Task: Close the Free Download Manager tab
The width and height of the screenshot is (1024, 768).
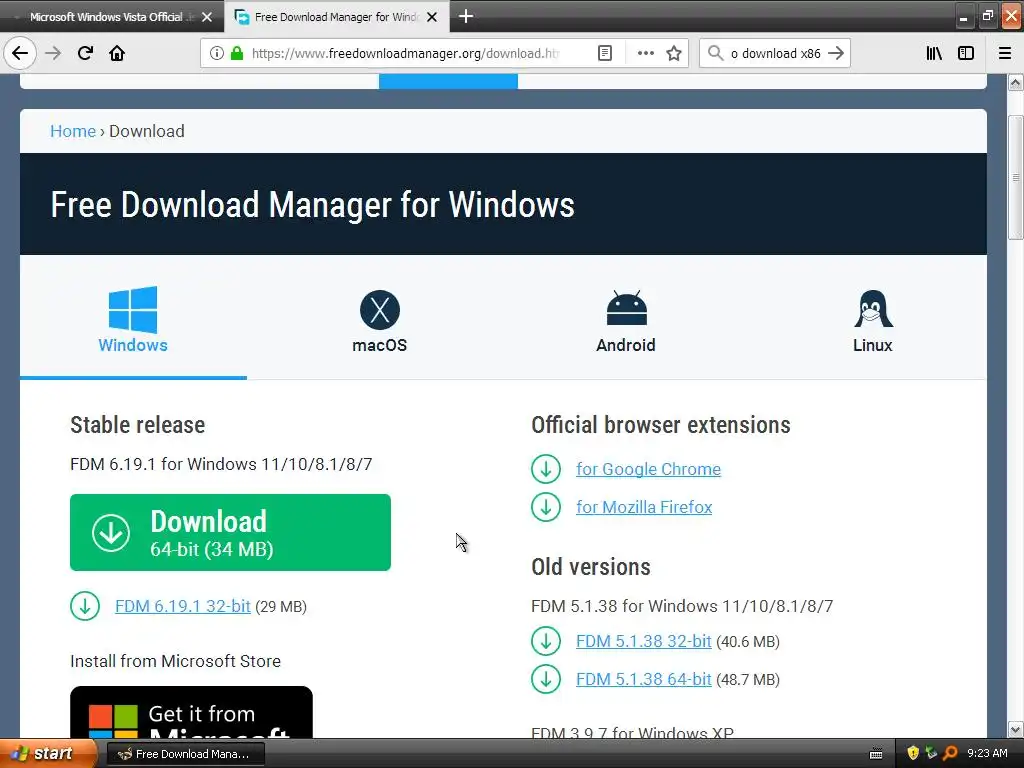Action: pos(432,17)
